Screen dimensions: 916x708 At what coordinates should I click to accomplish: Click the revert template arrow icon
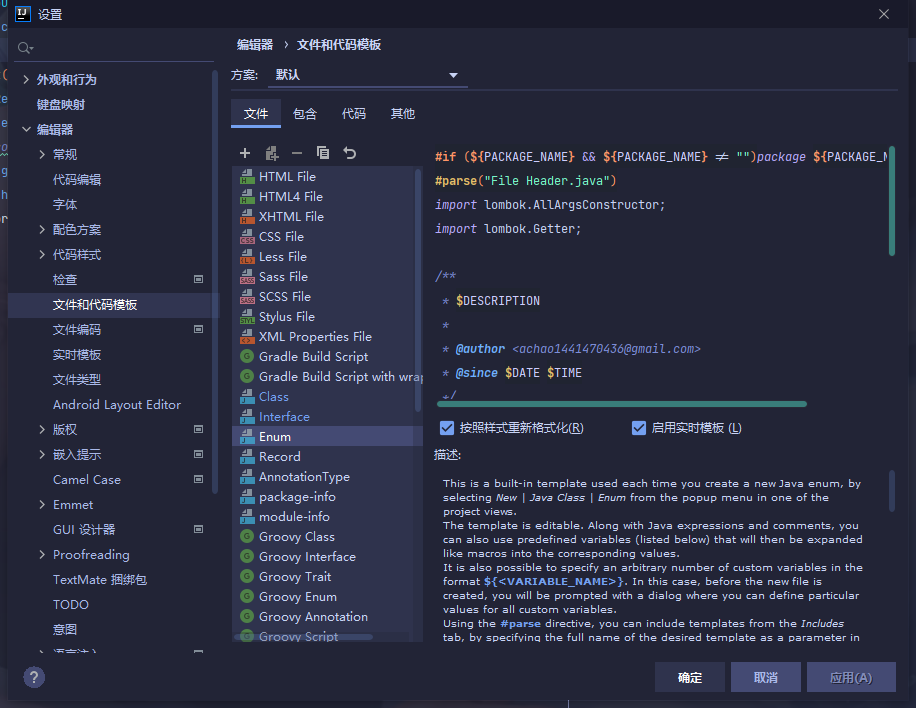pos(349,153)
